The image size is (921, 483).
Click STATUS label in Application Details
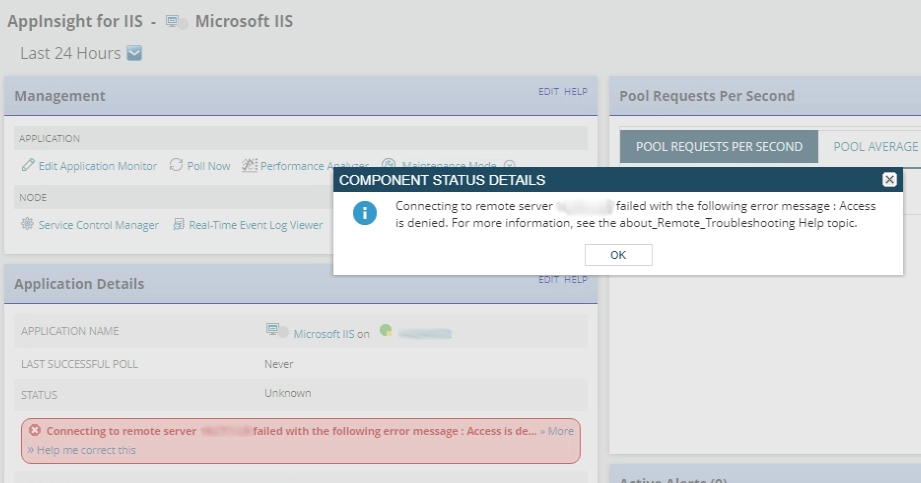tap(39, 395)
